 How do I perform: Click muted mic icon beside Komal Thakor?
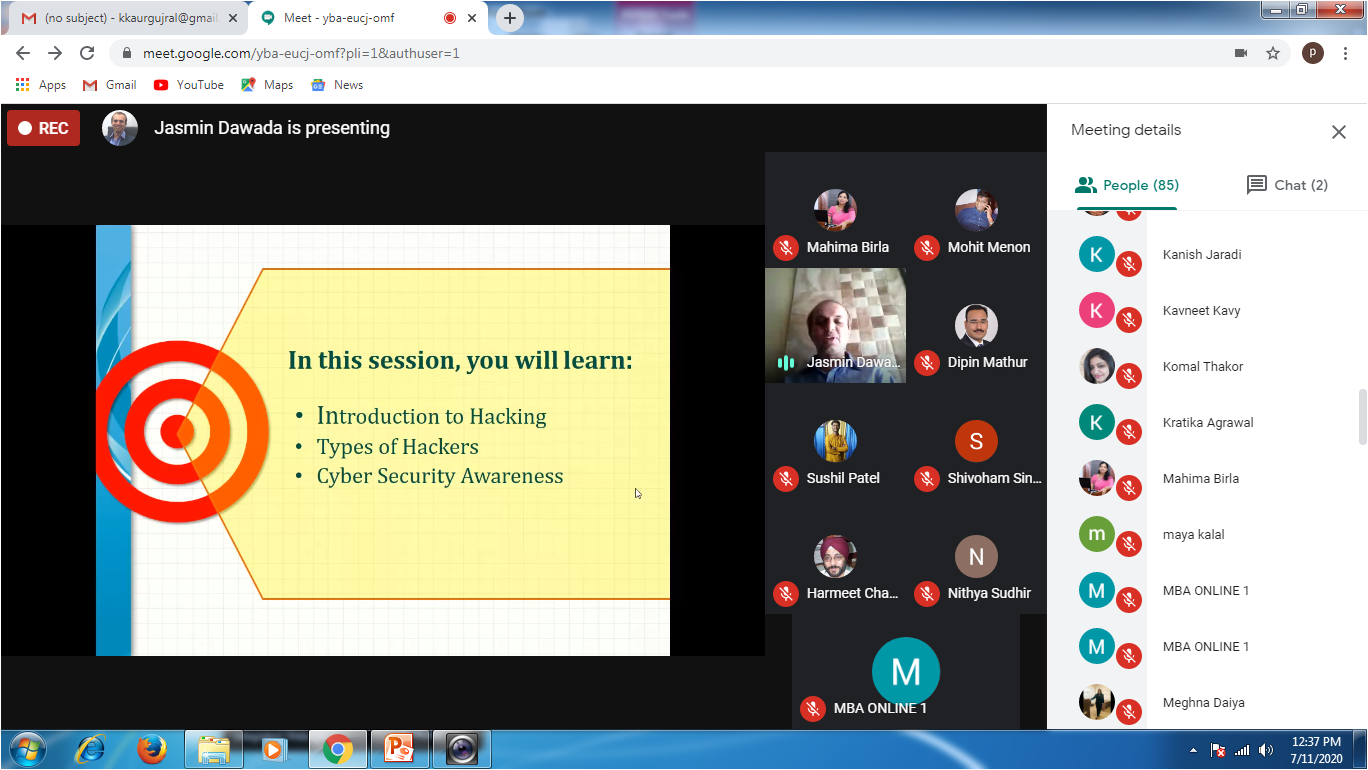[1129, 376]
